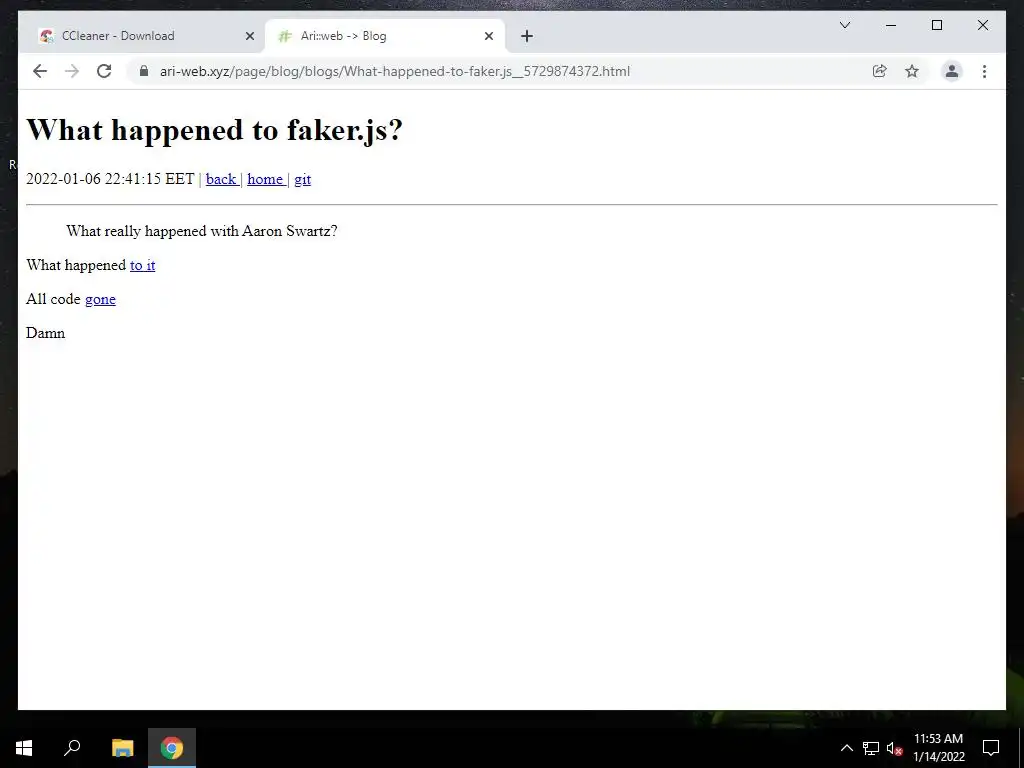Open the Windows notification center

991,748
